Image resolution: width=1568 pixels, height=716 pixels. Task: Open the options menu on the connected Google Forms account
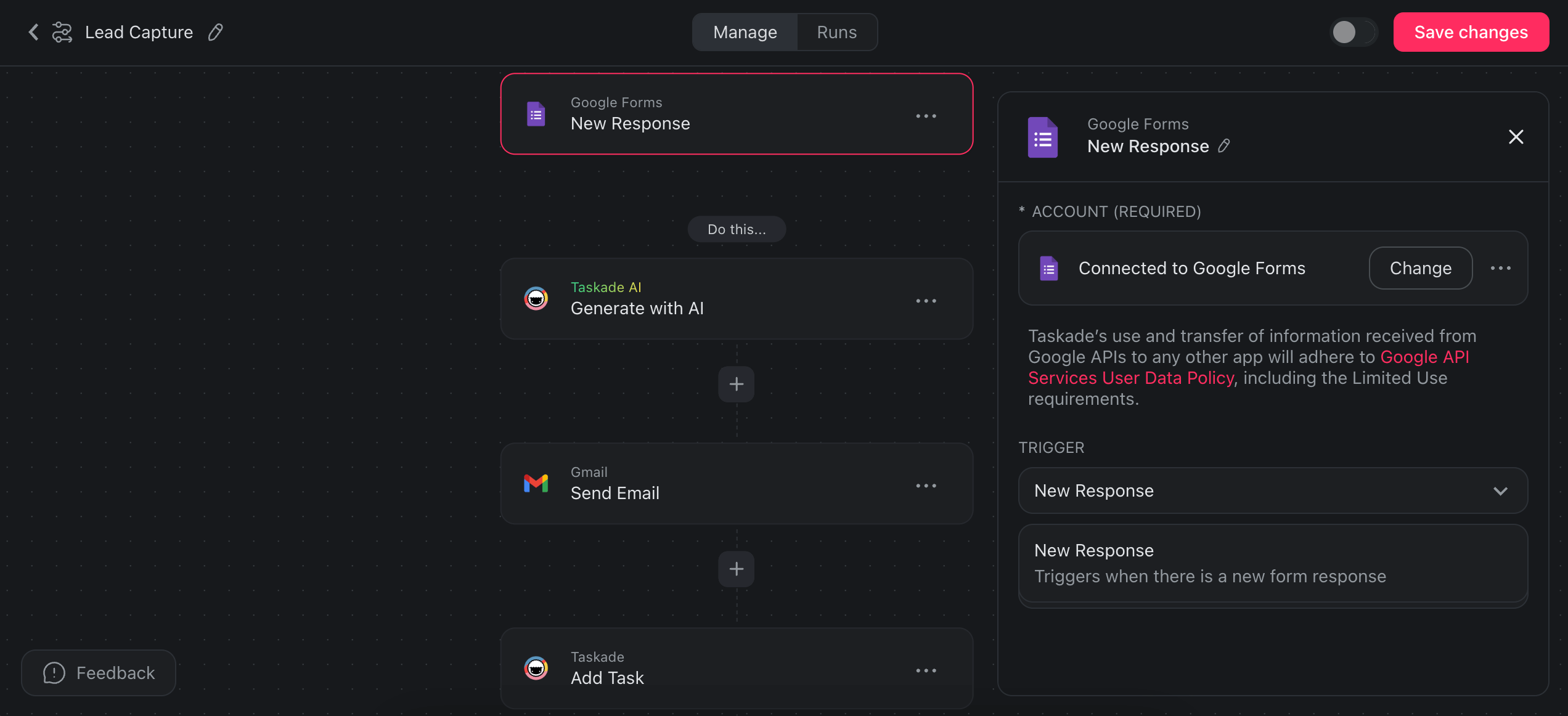pos(1501,268)
